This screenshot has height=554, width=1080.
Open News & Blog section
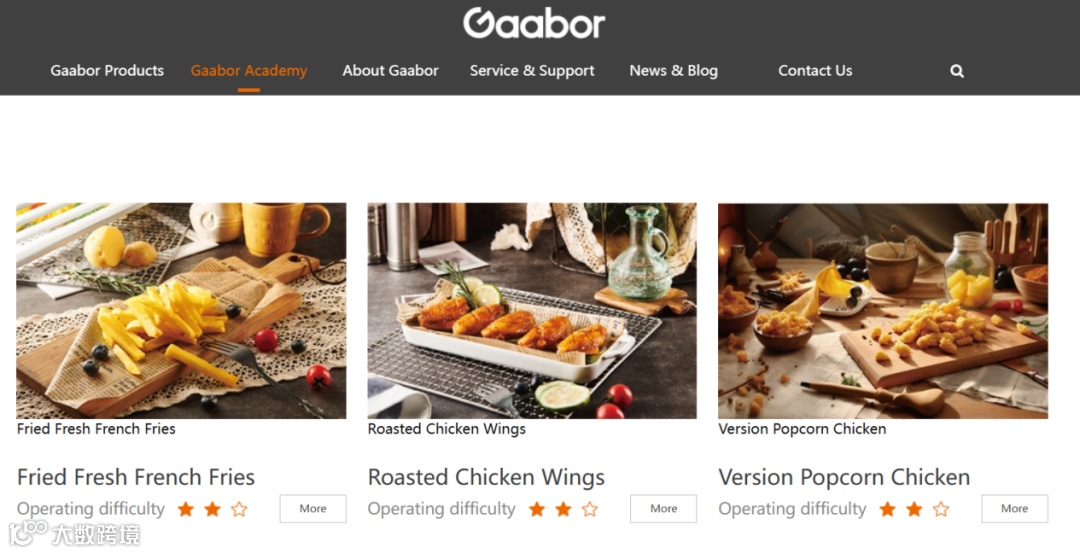(x=674, y=70)
